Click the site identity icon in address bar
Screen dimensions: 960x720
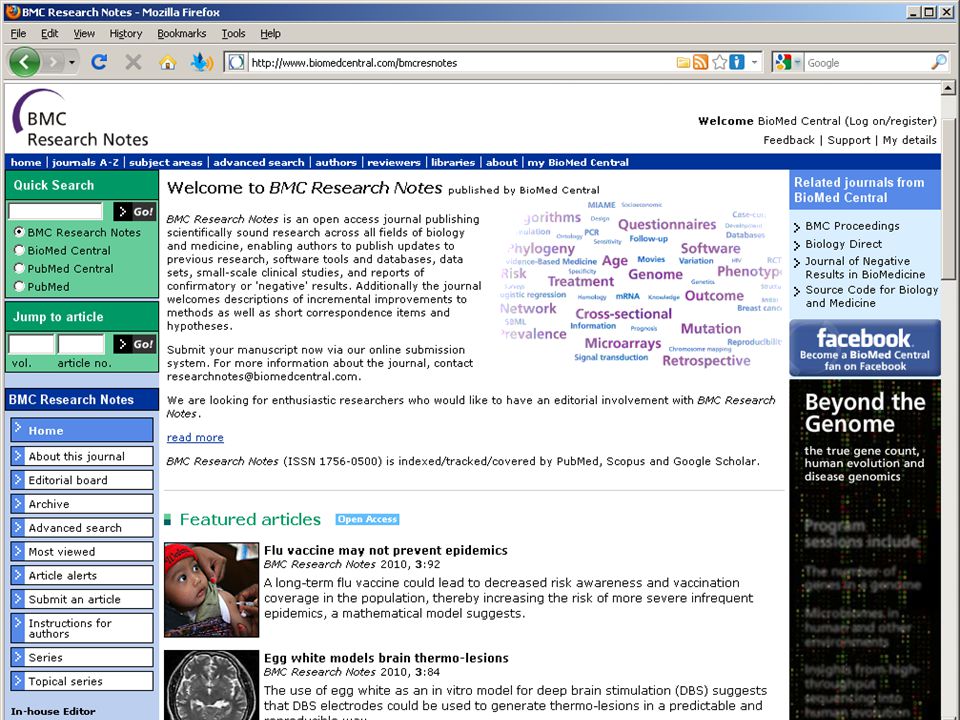click(236, 62)
